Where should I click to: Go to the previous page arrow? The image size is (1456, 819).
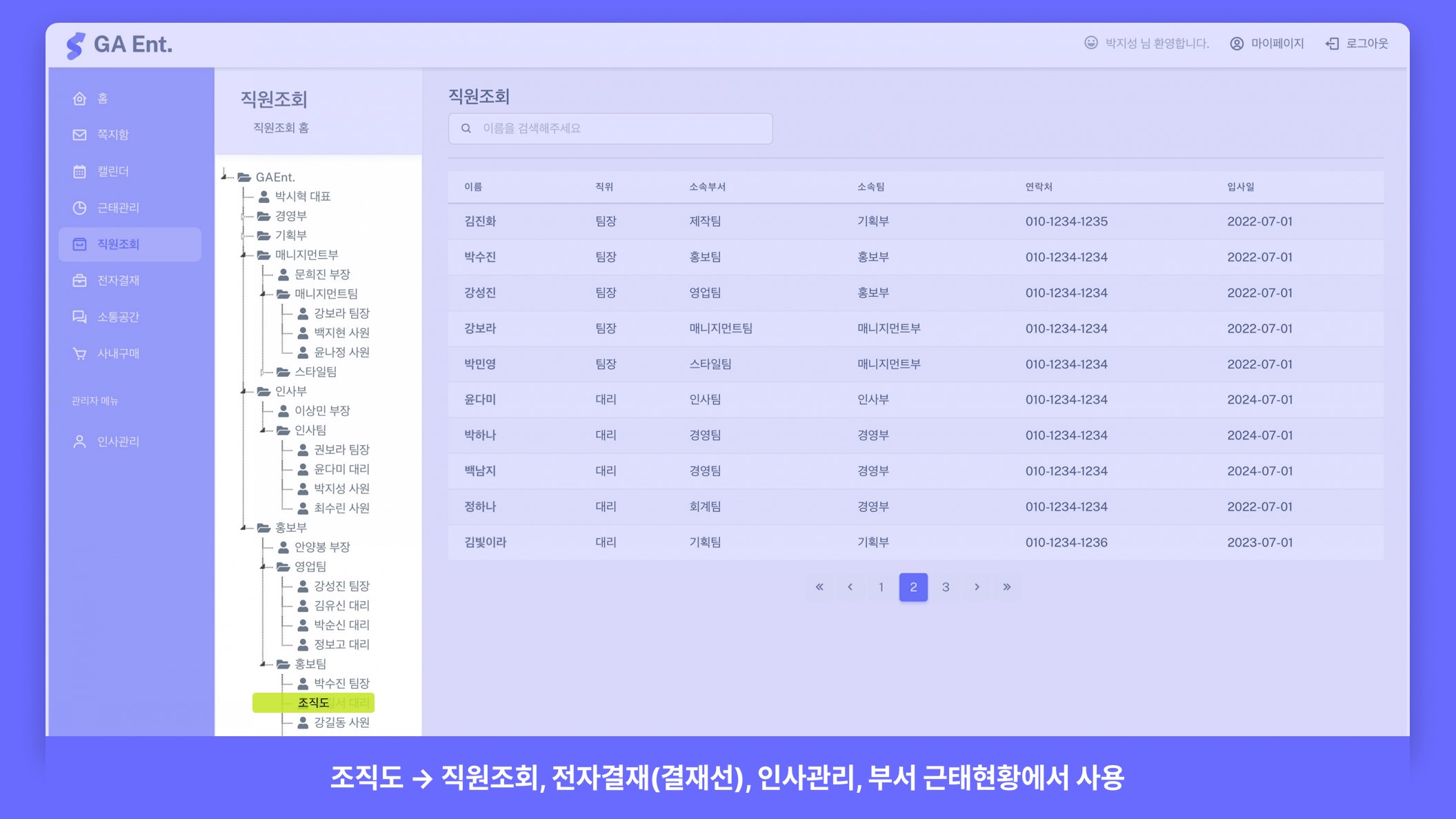pyautogui.click(x=850, y=587)
